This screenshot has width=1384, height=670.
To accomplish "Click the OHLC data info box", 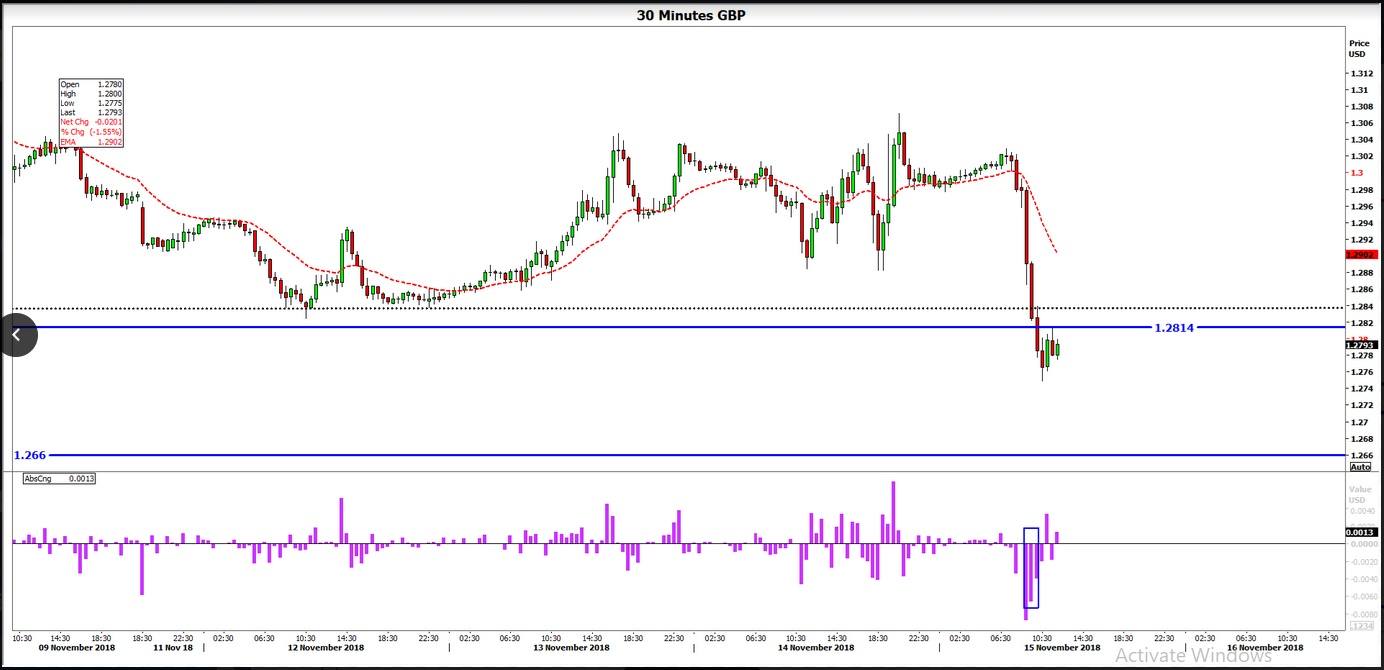I will (x=91, y=113).
